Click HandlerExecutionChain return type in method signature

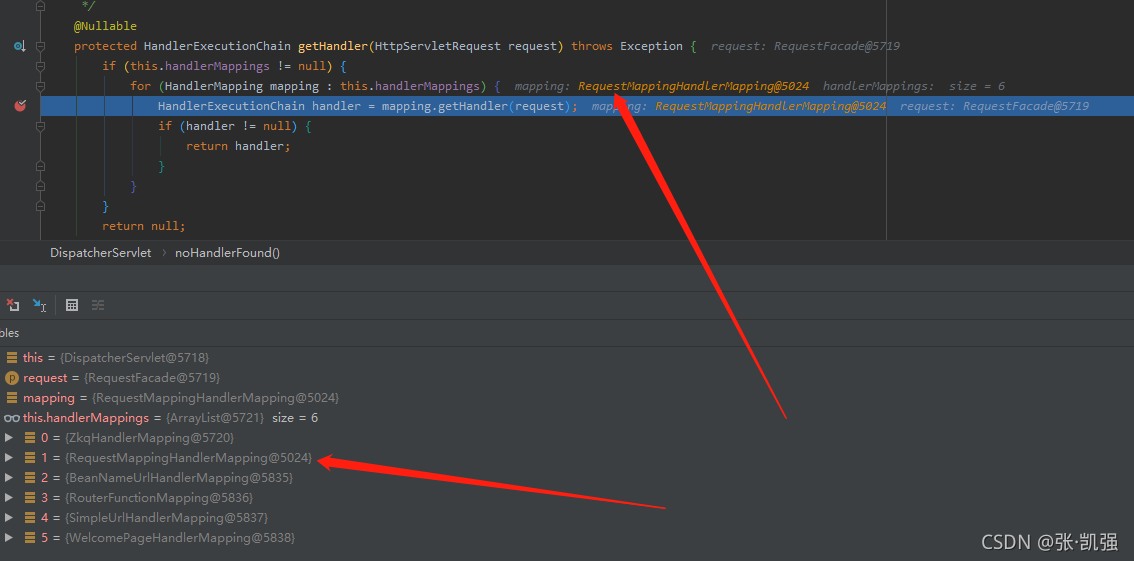(x=218, y=46)
